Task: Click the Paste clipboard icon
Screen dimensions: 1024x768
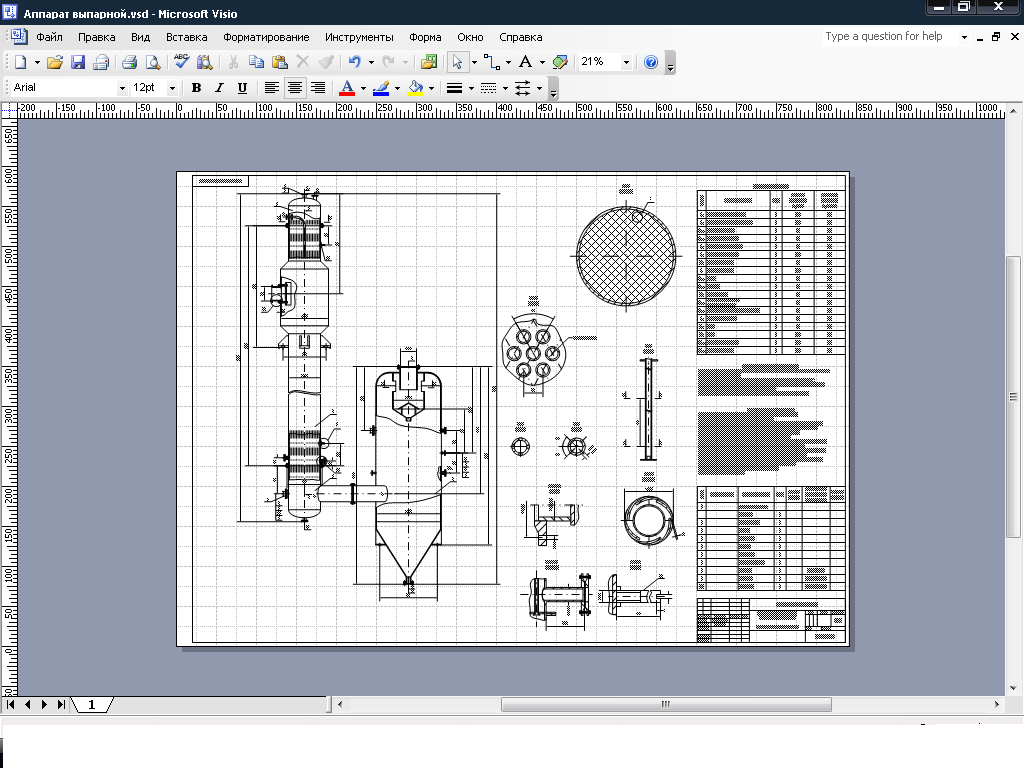Action: point(280,62)
